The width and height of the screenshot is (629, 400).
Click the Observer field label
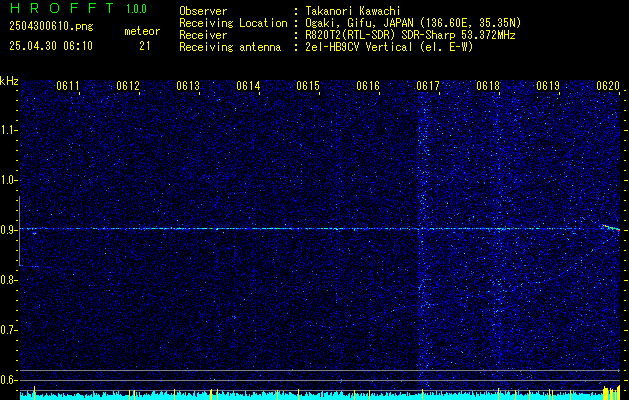click(x=203, y=11)
